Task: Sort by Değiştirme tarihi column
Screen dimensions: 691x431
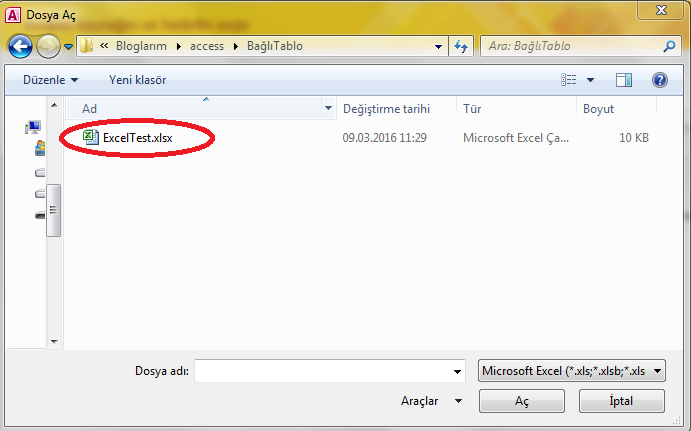Action: [x=386, y=109]
